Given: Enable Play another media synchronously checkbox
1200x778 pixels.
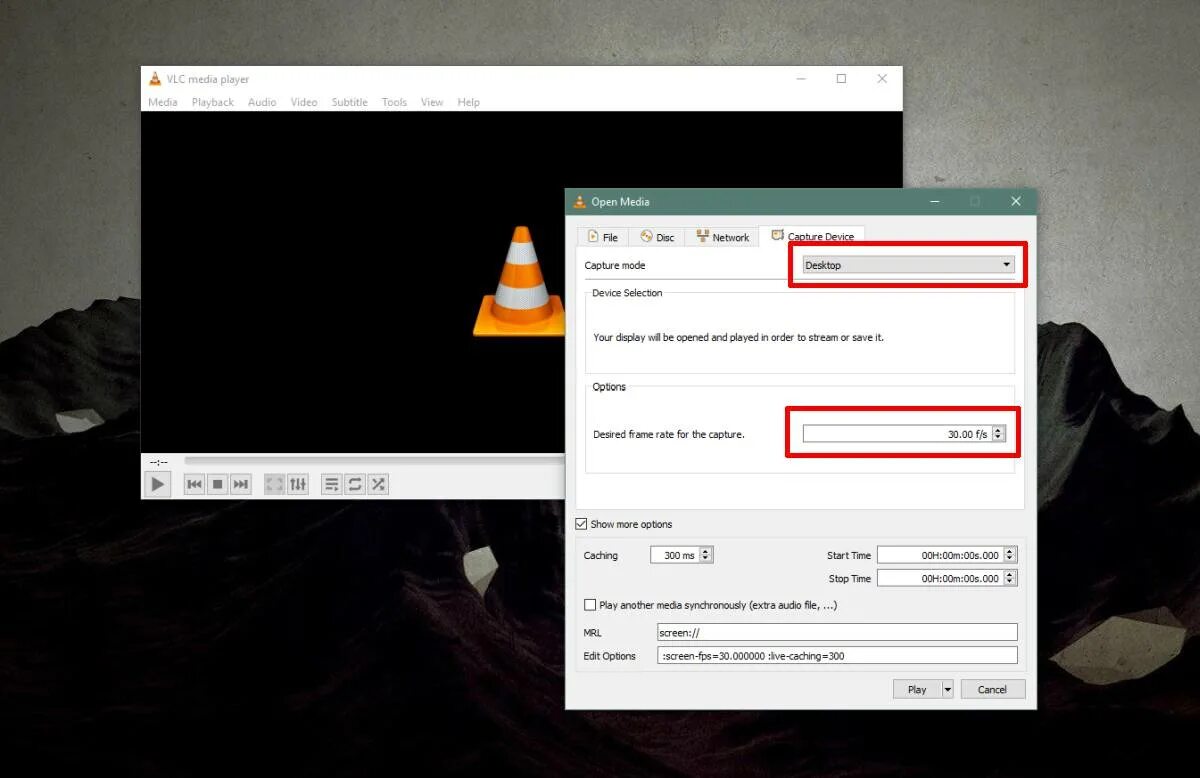Looking at the screenshot, I should [x=590, y=605].
